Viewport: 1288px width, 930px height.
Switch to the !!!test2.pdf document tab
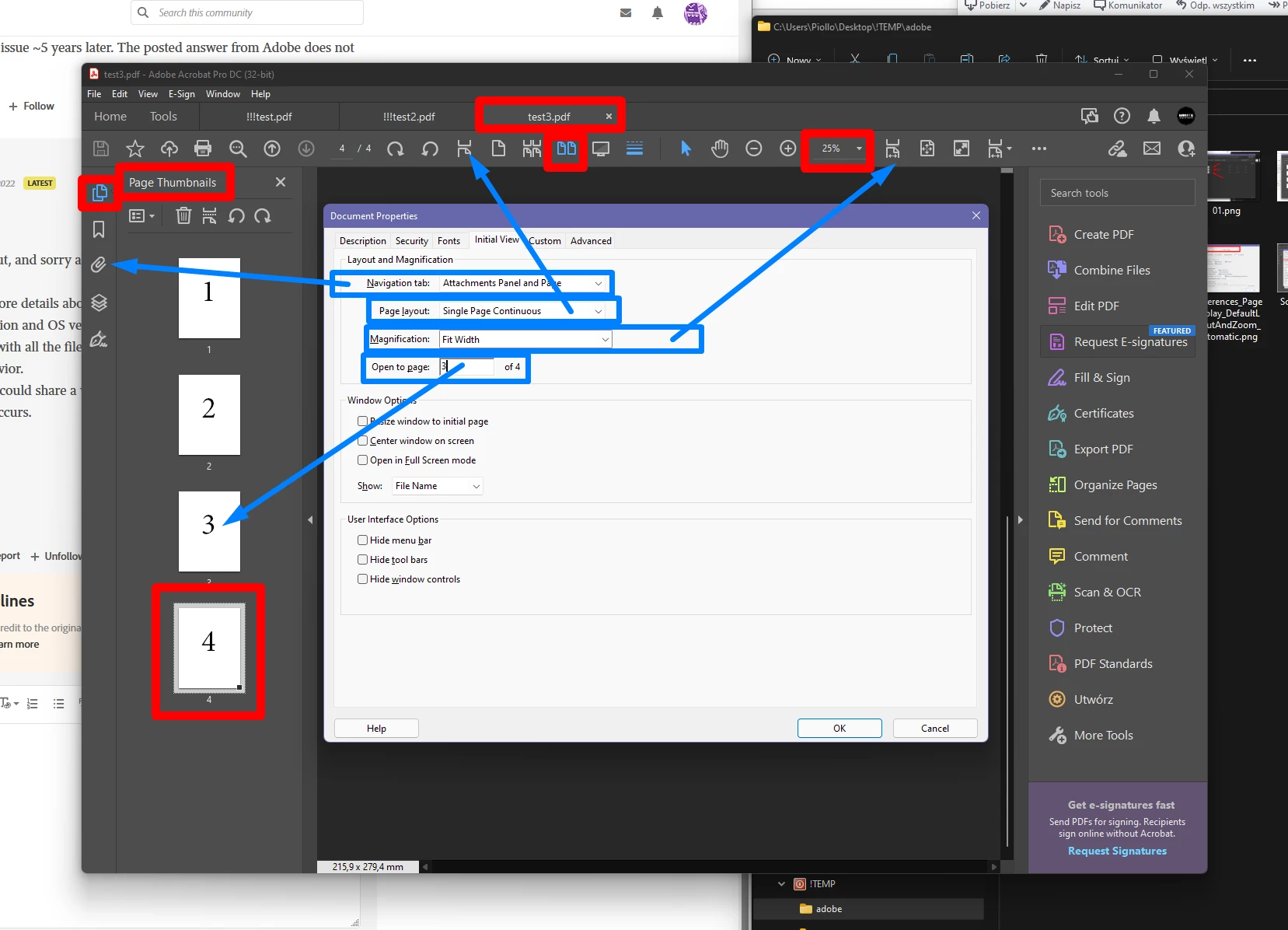click(x=409, y=117)
